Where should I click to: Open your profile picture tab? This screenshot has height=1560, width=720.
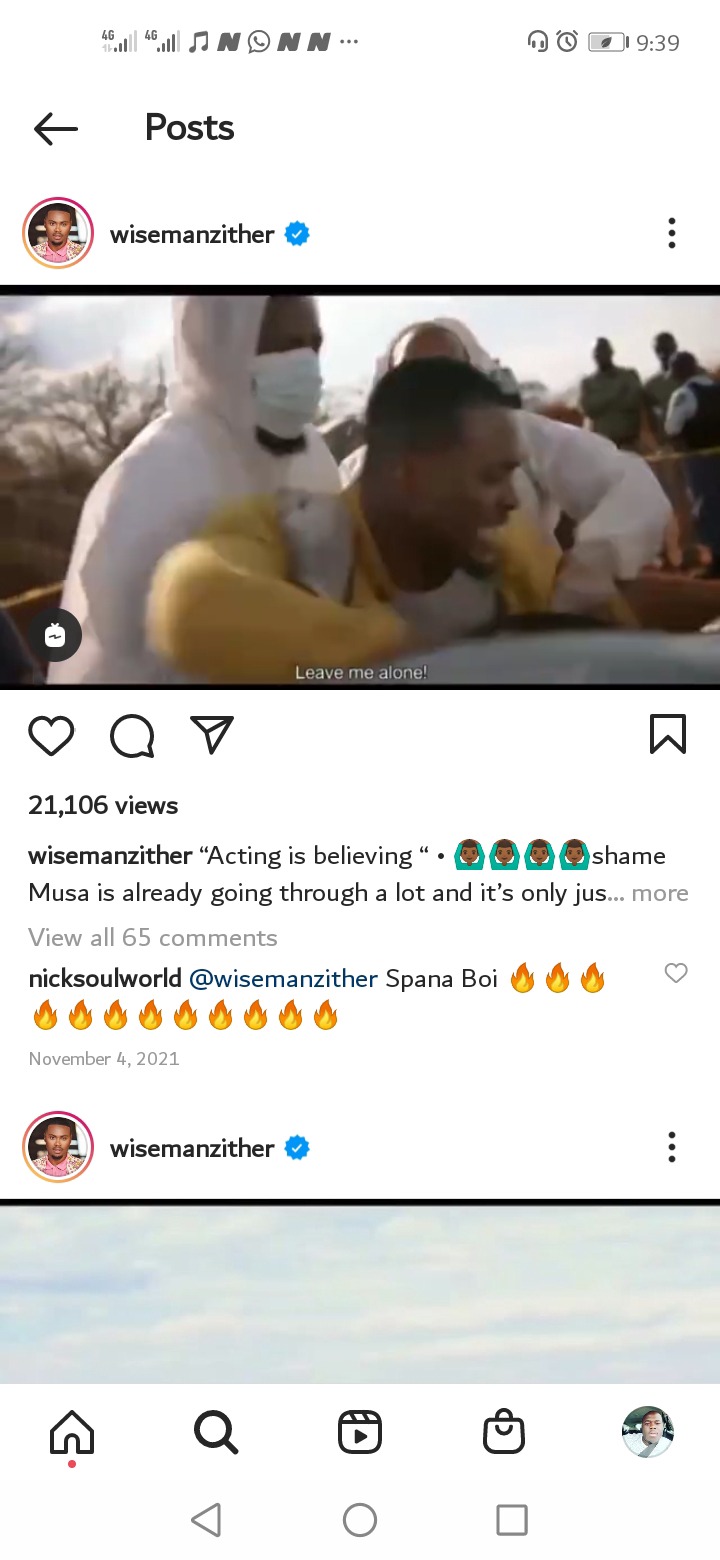[648, 1432]
